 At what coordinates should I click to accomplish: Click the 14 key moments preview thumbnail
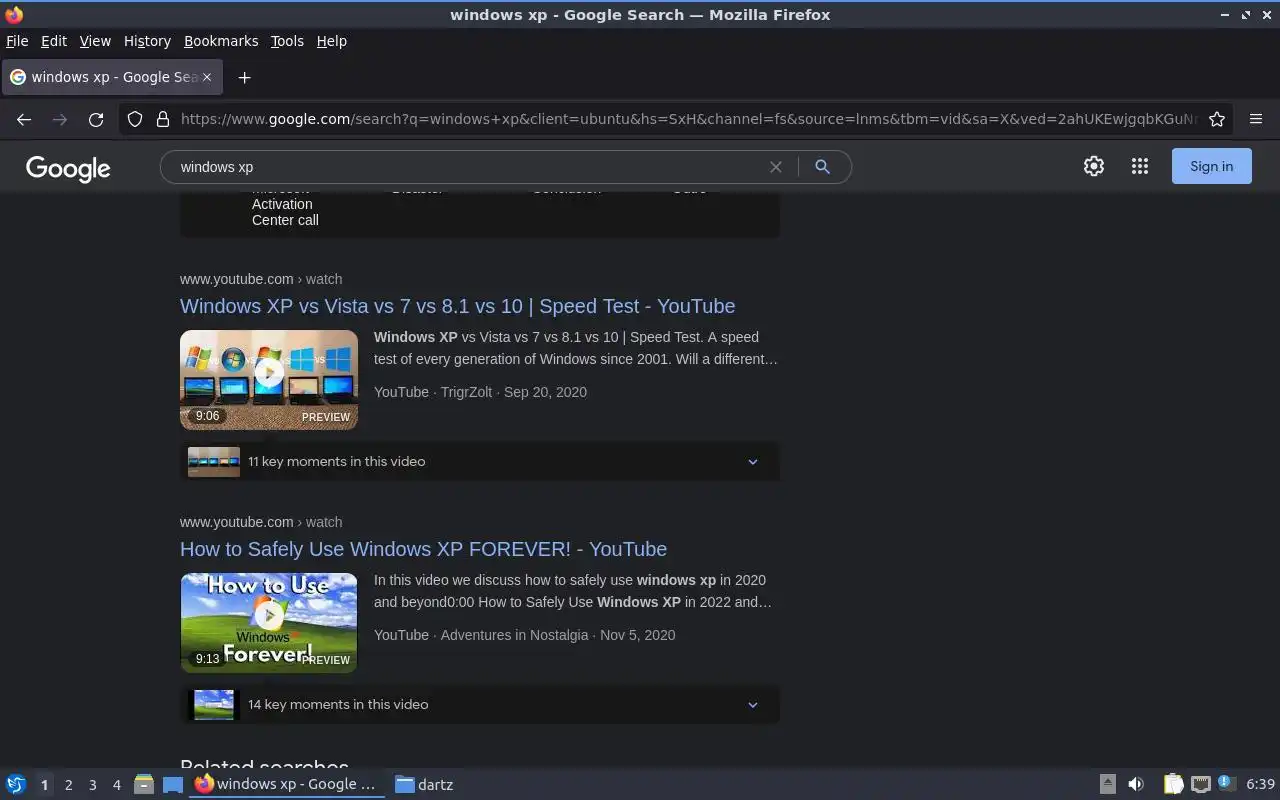point(214,705)
